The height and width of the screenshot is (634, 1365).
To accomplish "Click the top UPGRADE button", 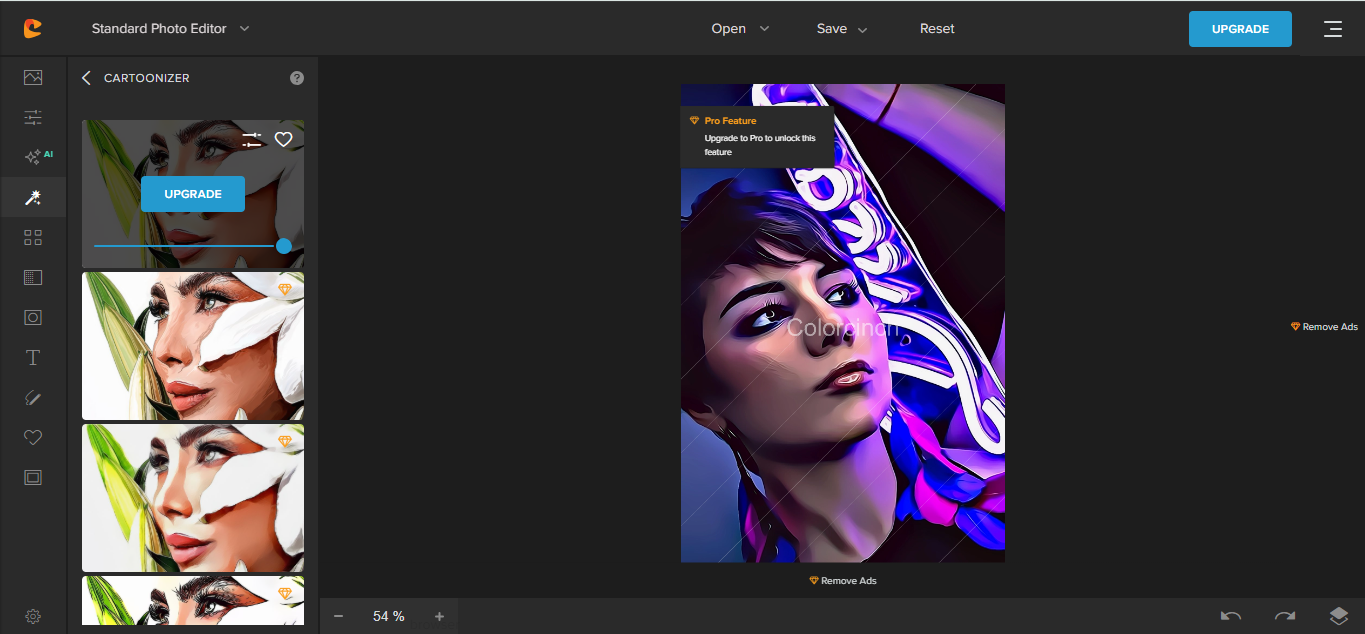I will [x=1240, y=29].
